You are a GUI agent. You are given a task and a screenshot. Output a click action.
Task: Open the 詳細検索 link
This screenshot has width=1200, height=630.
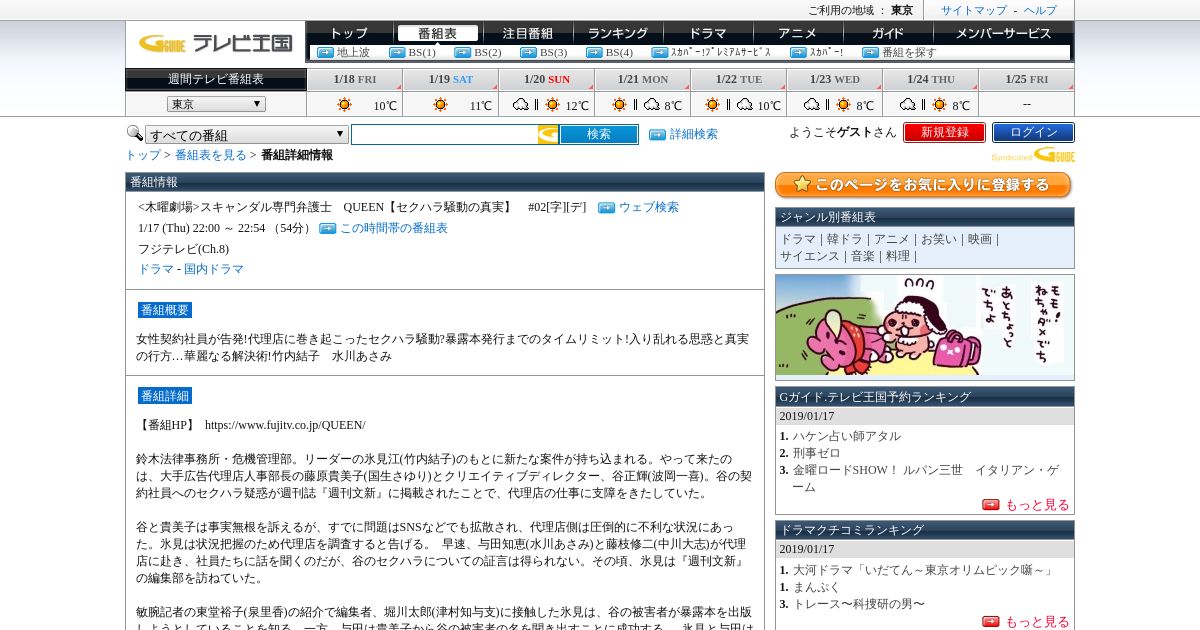tap(693, 134)
